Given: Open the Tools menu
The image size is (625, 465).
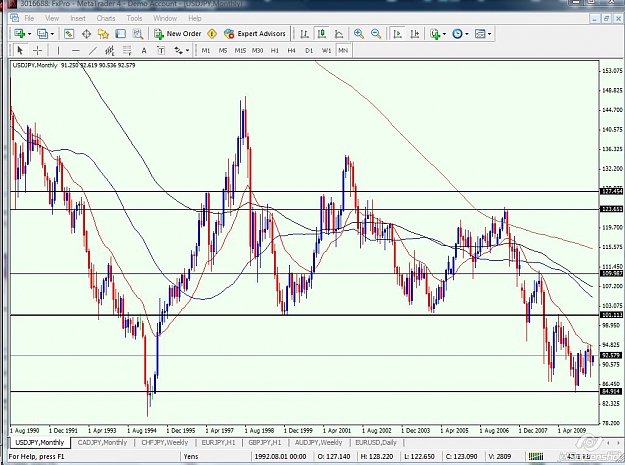Looking at the screenshot, I should [134, 18].
